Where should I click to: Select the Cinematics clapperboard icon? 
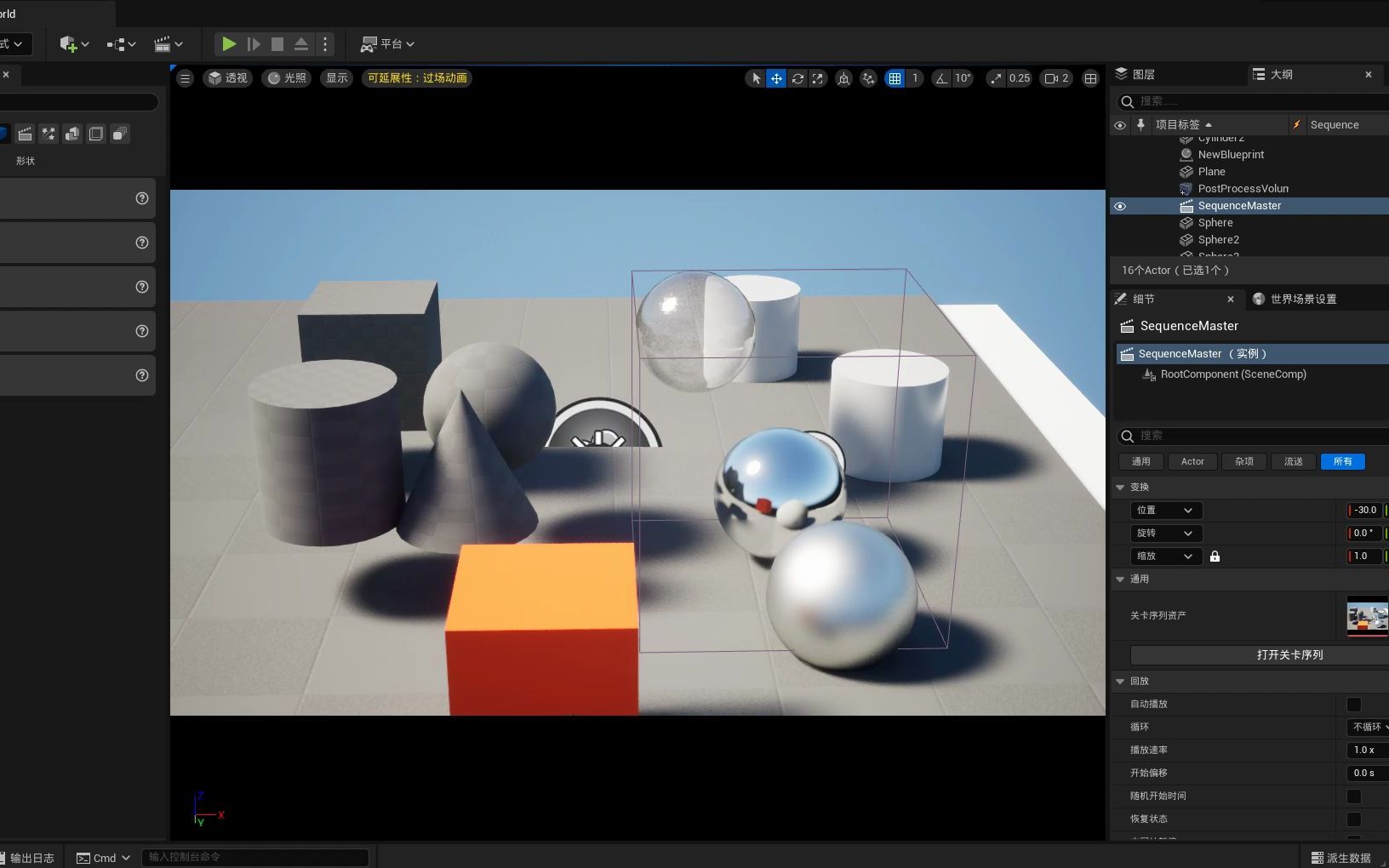click(163, 43)
